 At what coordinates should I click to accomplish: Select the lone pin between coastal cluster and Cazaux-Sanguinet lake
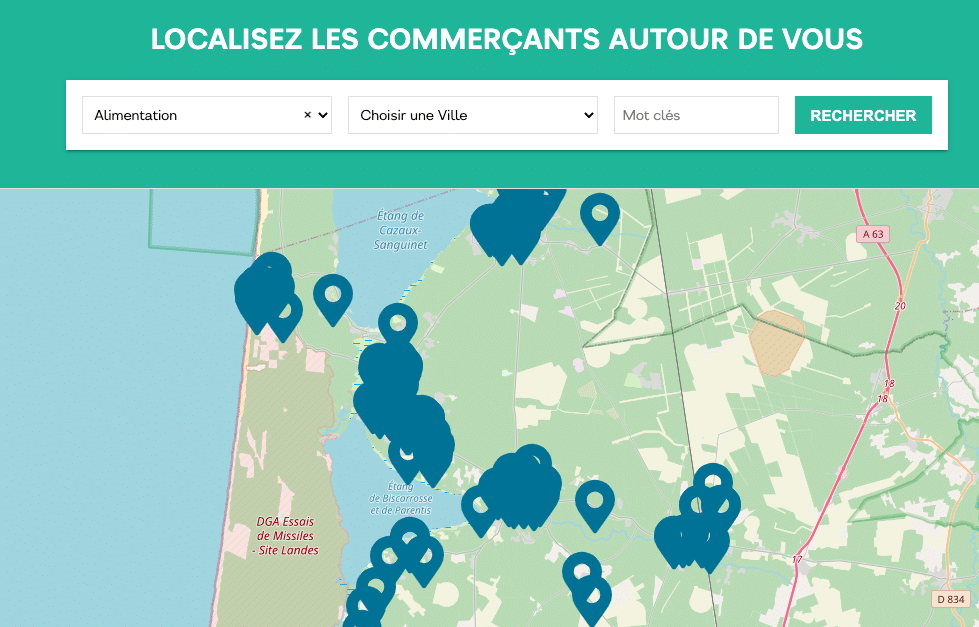click(x=333, y=296)
